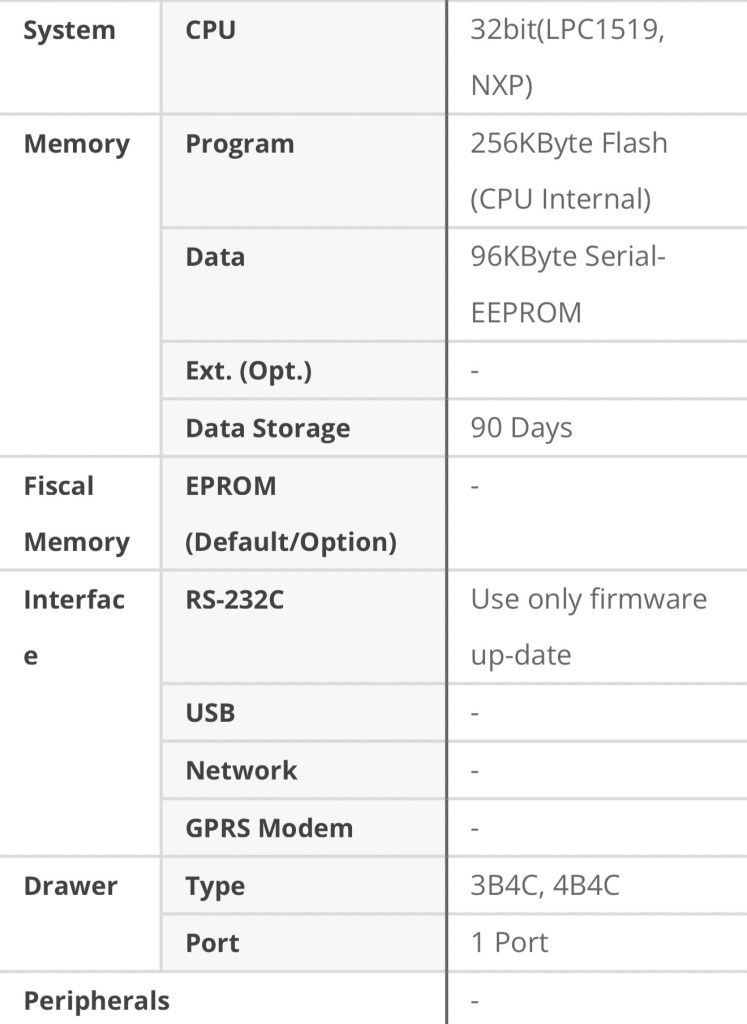Click the USB row label
Viewport: 747px width, 1024px height.
[211, 713]
